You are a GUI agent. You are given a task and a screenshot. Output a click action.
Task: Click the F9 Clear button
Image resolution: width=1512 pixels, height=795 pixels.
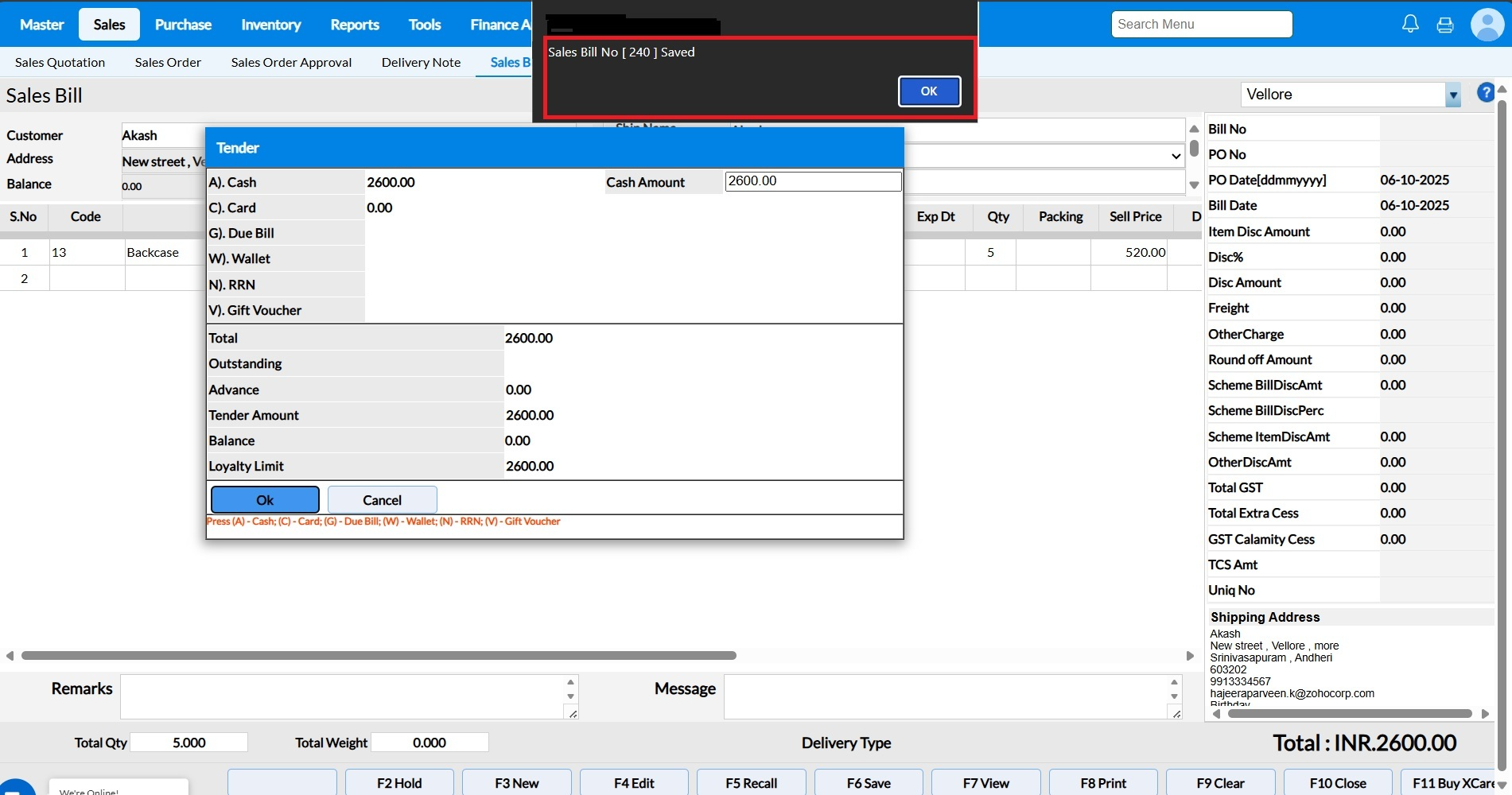(1221, 783)
